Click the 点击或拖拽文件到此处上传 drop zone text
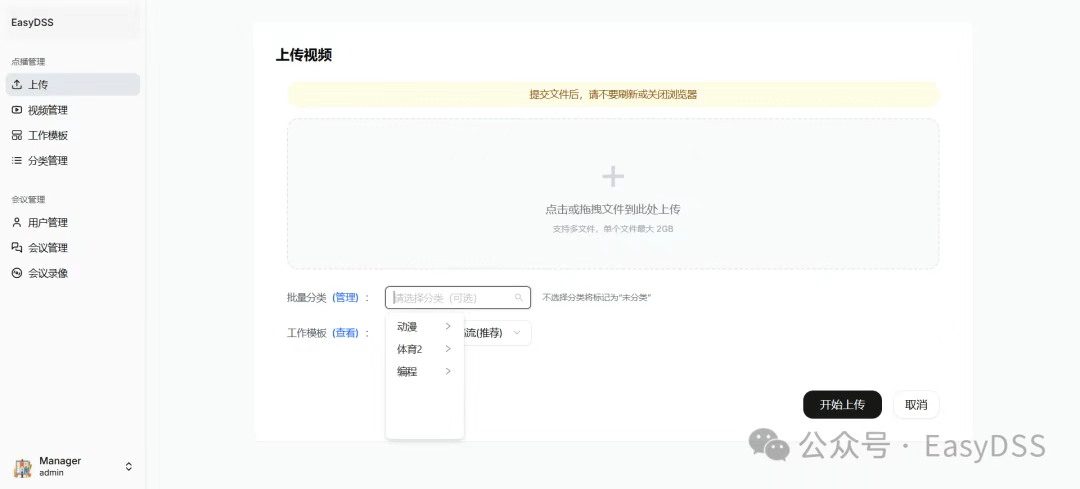This screenshot has height=489, width=1080. 613,209
